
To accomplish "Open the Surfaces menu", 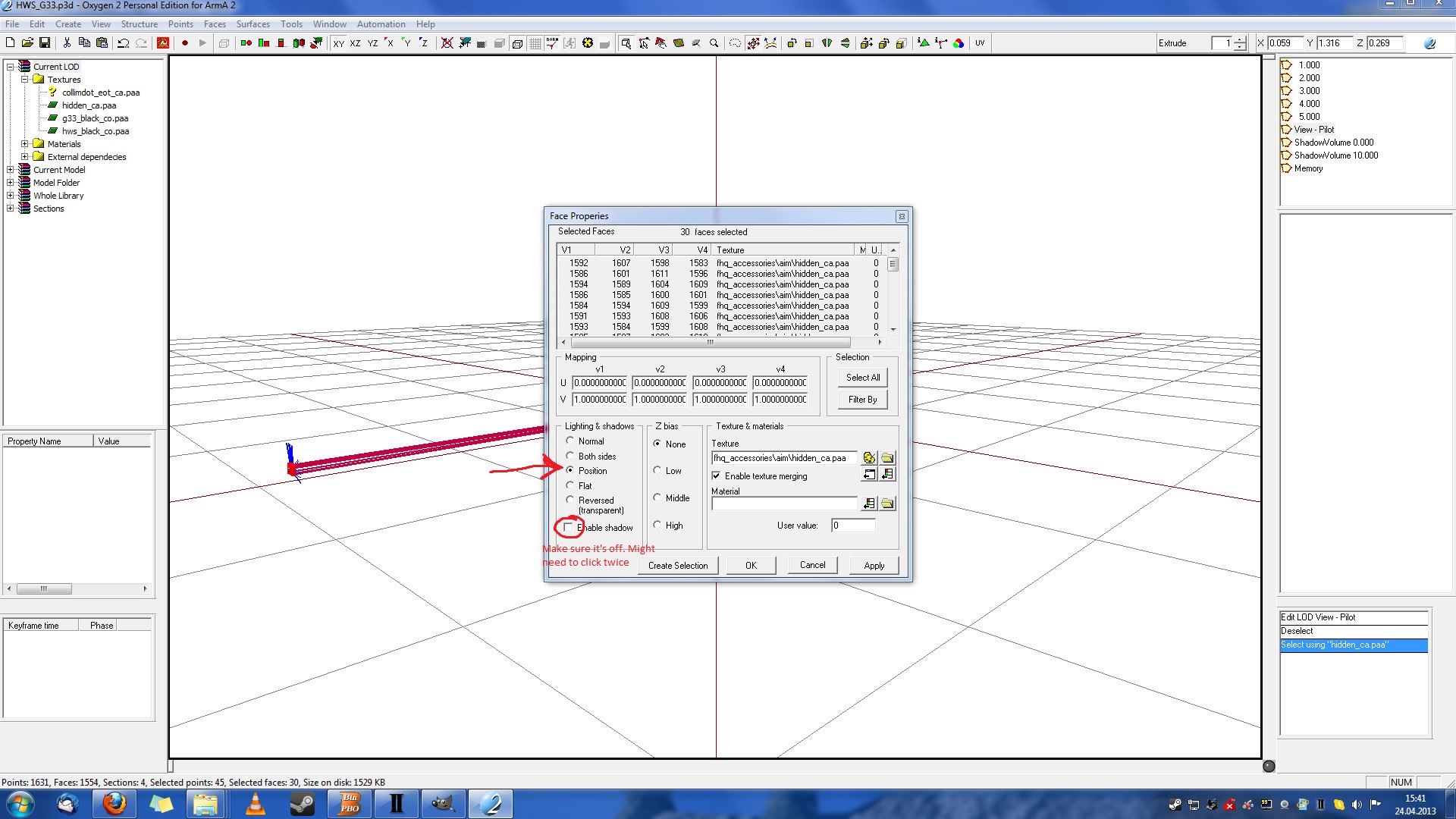I will 253,24.
